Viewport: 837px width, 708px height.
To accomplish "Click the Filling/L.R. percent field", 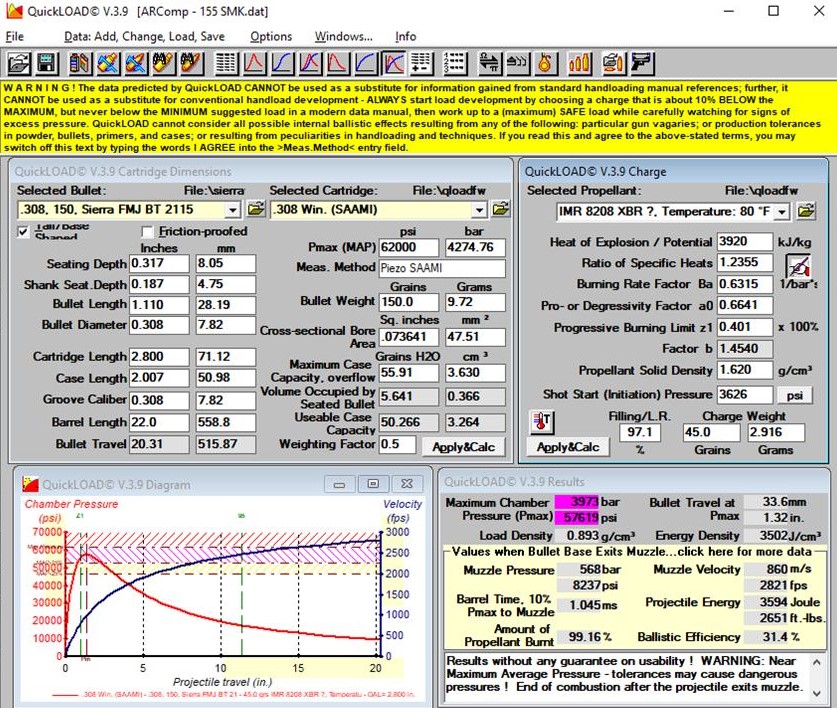I will tap(639, 432).
